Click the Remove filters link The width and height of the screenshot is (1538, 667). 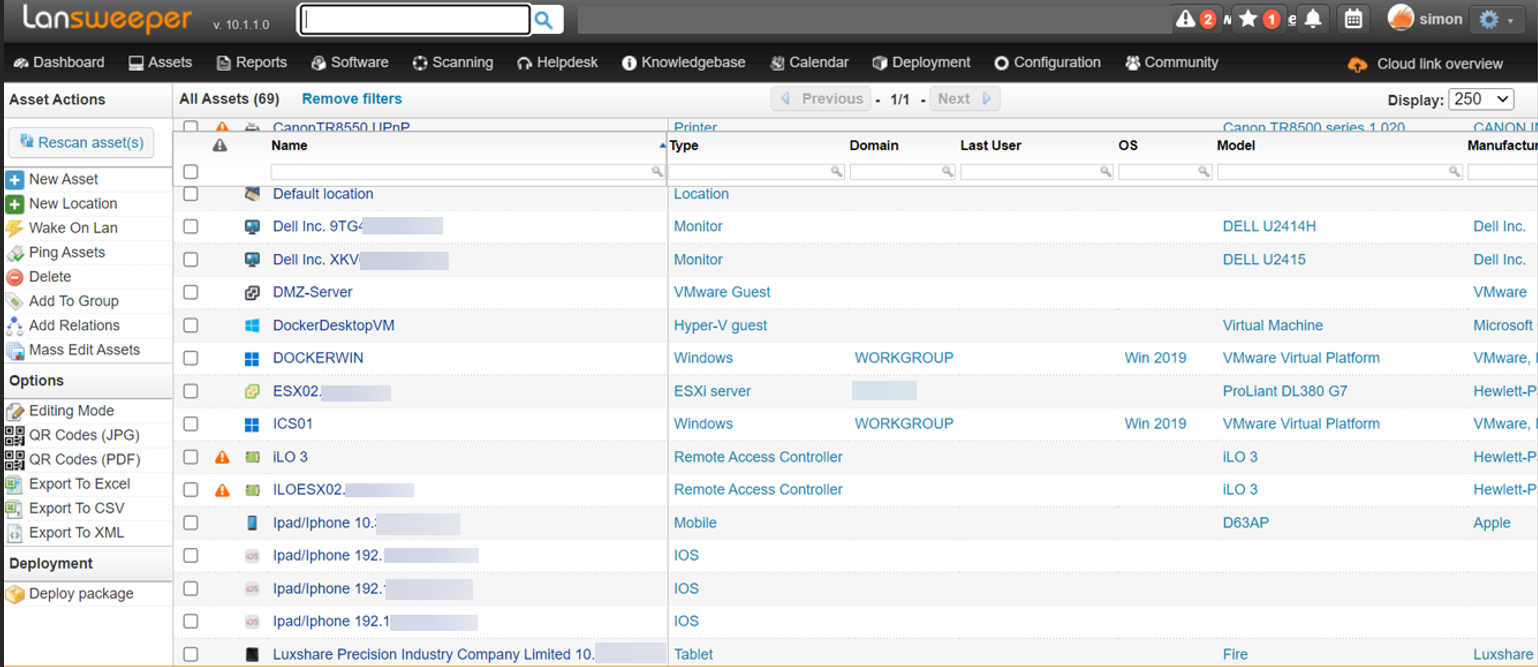click(x=351, y=99)
